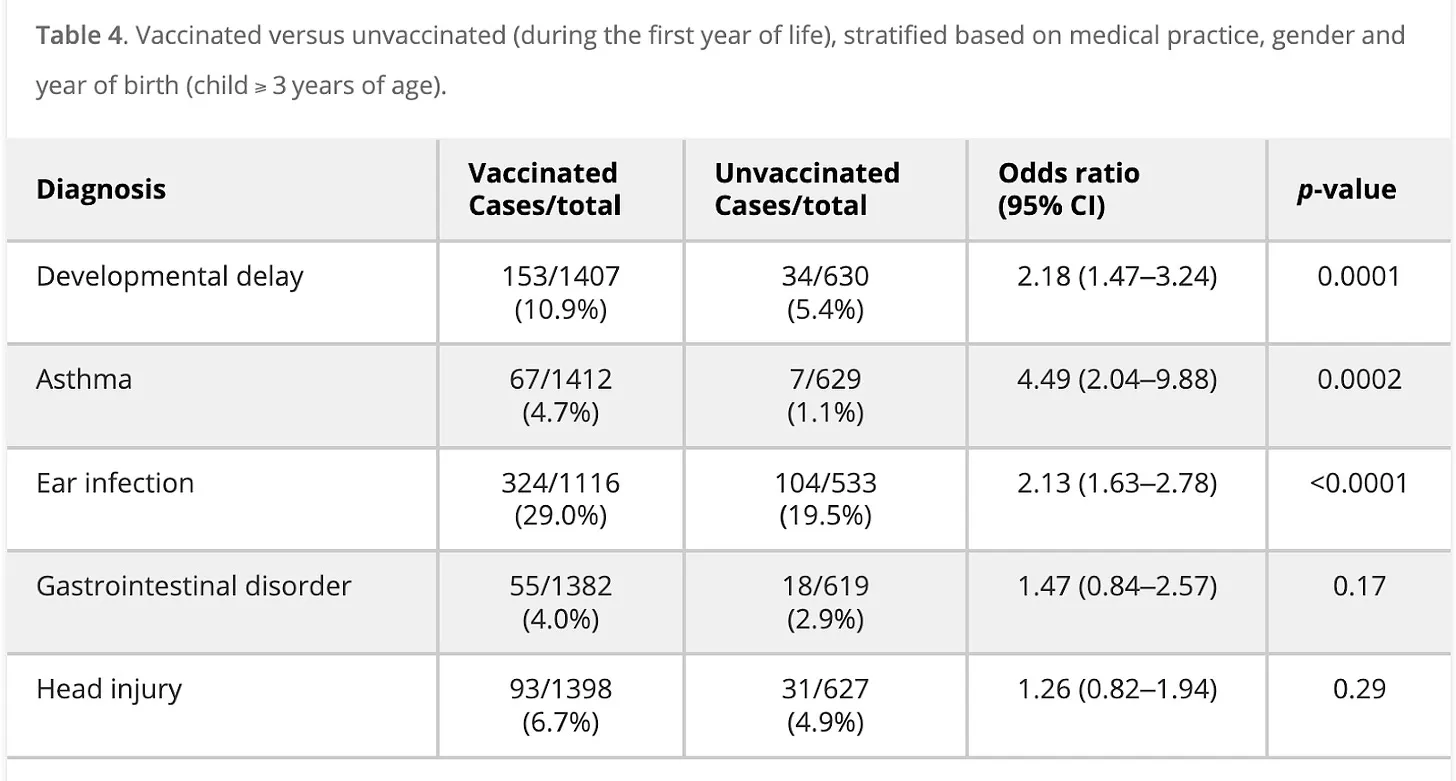Click the 0.29 p-value cell
Image resolution: width=1456 pixels, height=781 pixels.
(1359, 689)
